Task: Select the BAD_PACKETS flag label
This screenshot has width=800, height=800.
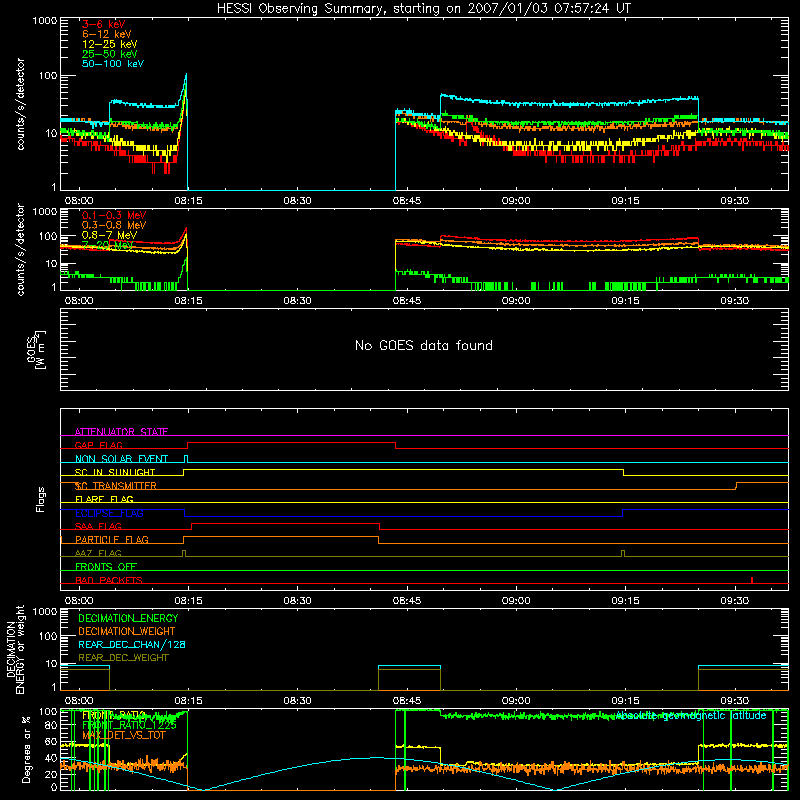Action: pyautogui.click(x=109, y=580)
